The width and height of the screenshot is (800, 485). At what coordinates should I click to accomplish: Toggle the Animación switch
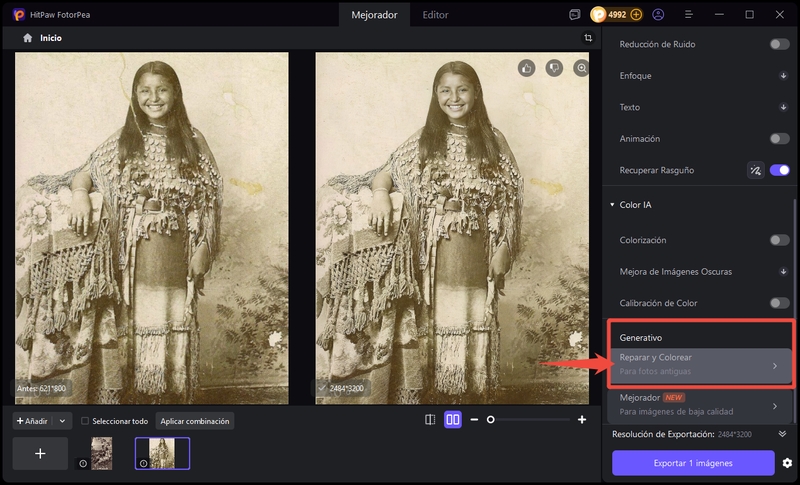click(780, 139)
